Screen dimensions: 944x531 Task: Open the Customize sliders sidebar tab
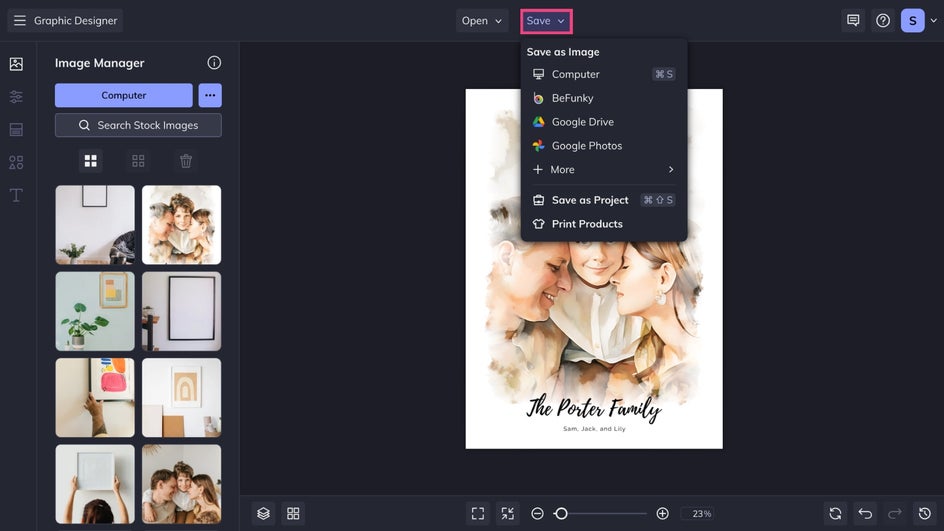click(16, 96)
